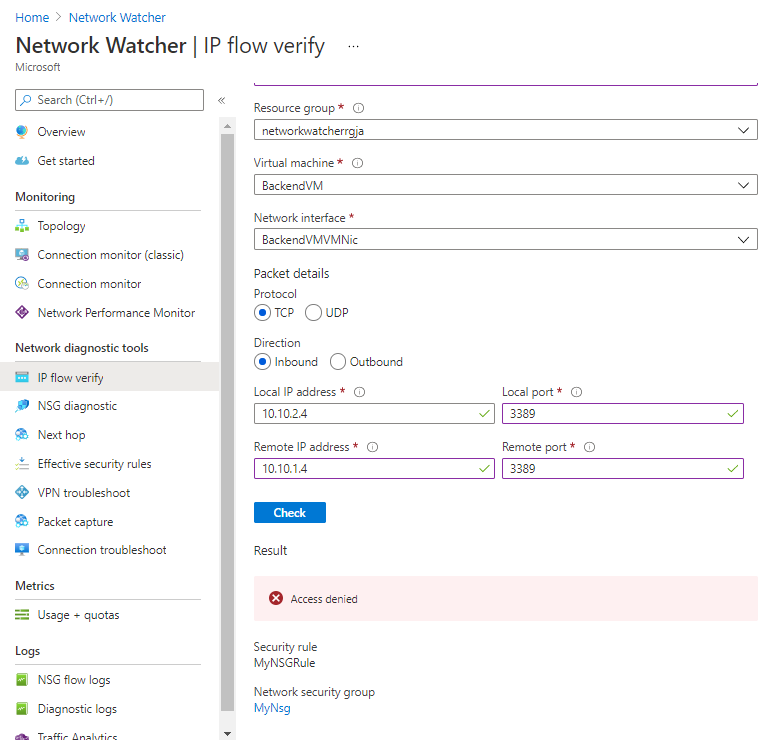Viewport: 776px width, 740px height.
Task: Click the Usage + quotas icon
Action: point(22,615)
